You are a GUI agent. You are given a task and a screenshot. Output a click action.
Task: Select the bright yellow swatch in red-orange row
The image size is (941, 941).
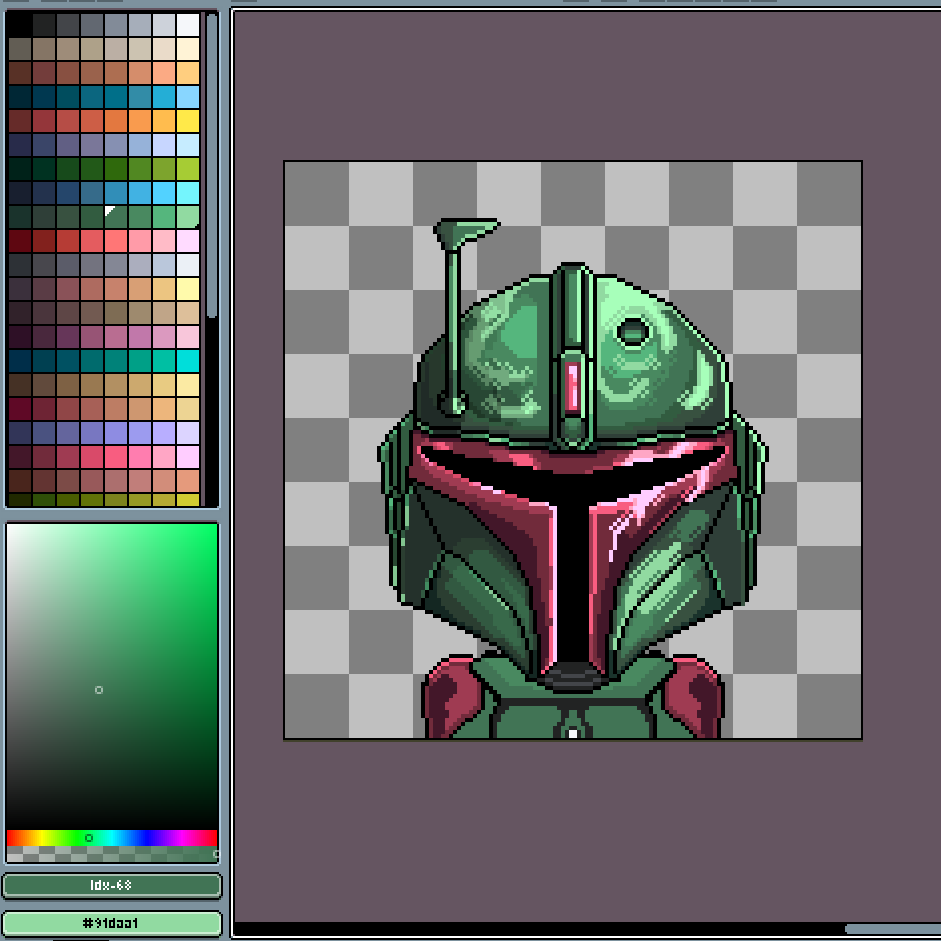coord(188,121)
